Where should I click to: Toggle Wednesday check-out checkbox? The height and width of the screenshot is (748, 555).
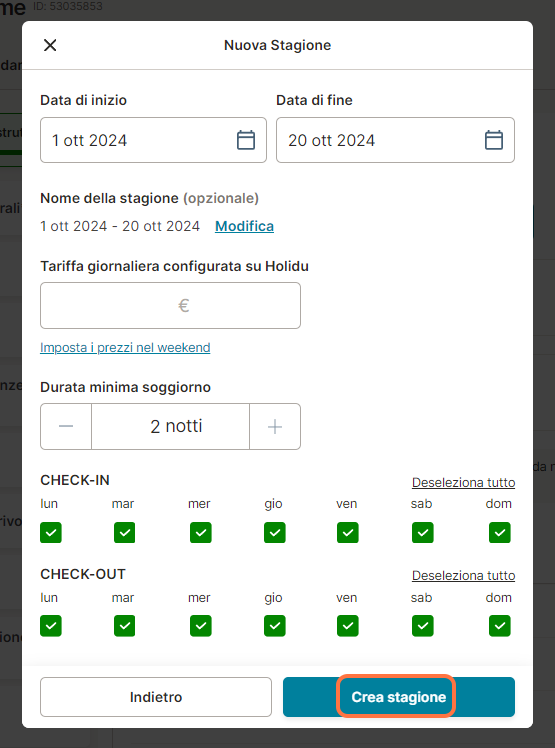click(x=200, y=626)
